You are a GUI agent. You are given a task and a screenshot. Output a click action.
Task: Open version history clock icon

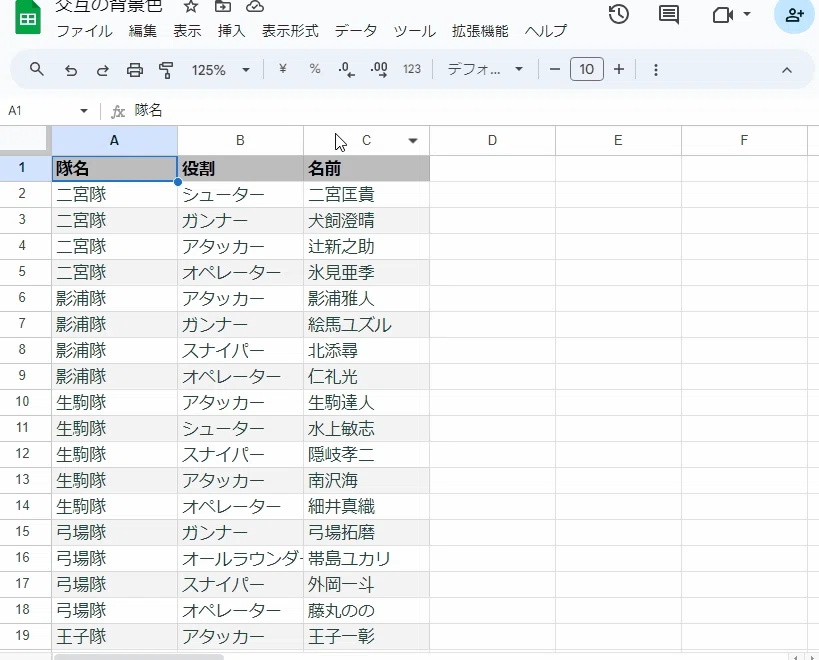(x=619, y=15)
